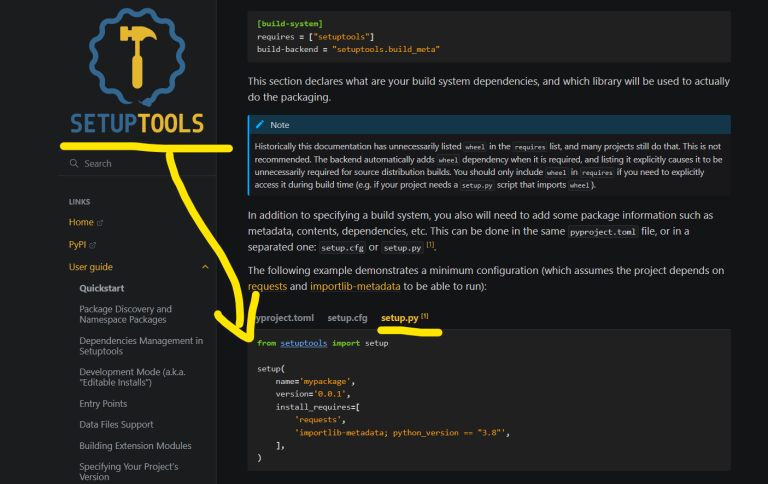Click the search magnifier icon
The height and width of the screenshot is (484, 768).
pyautogui.click(x=73, y=163)
